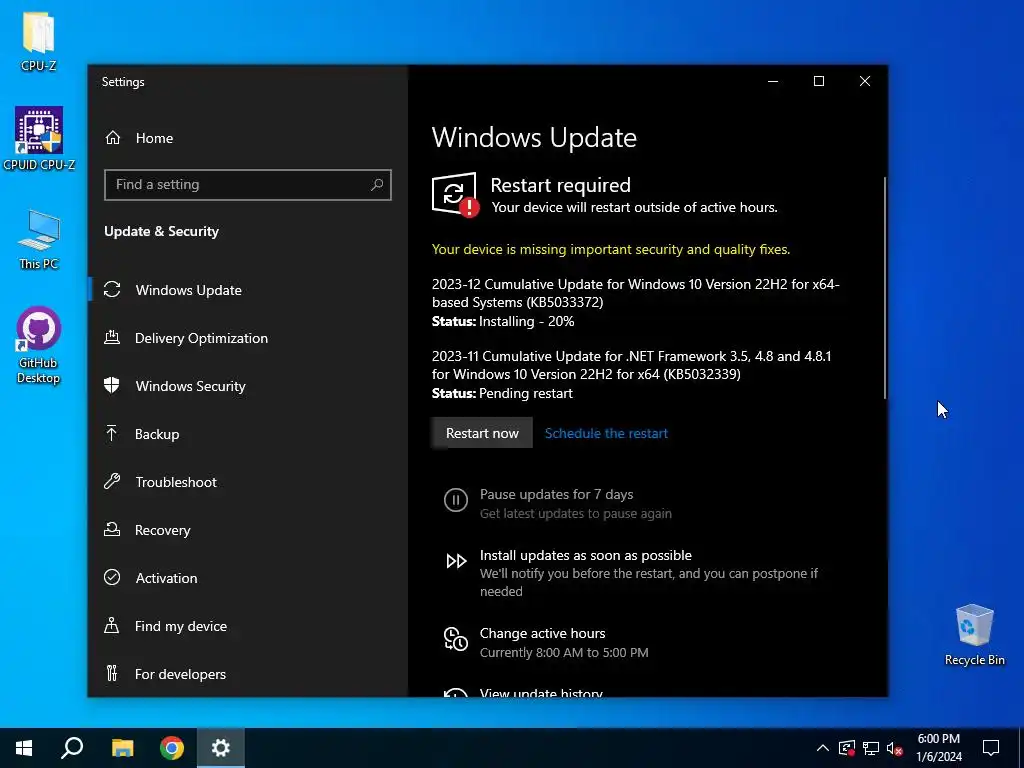1024x768 pixels.
Task: Click the Windows Security tray icon
Action: [846, 748]
